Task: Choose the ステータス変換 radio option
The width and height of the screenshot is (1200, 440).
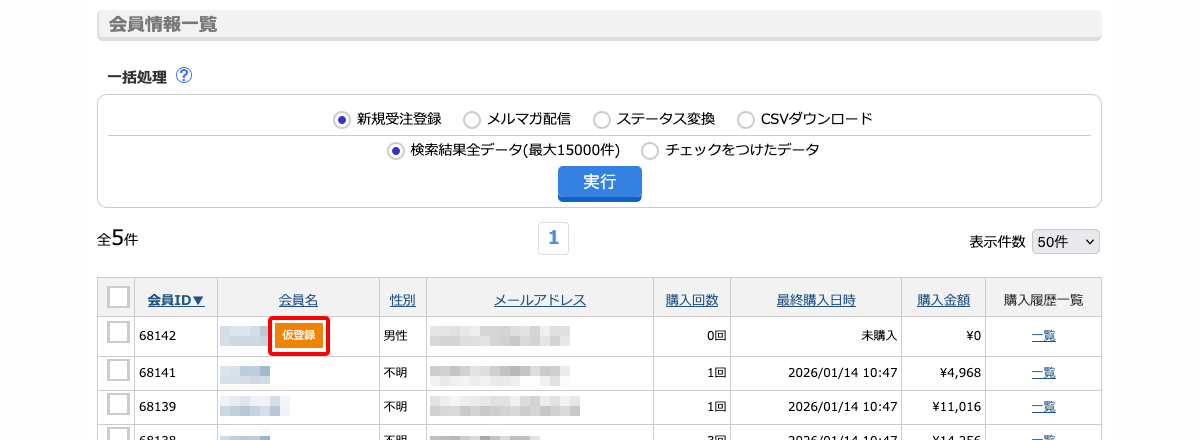Action: point(602,119)
